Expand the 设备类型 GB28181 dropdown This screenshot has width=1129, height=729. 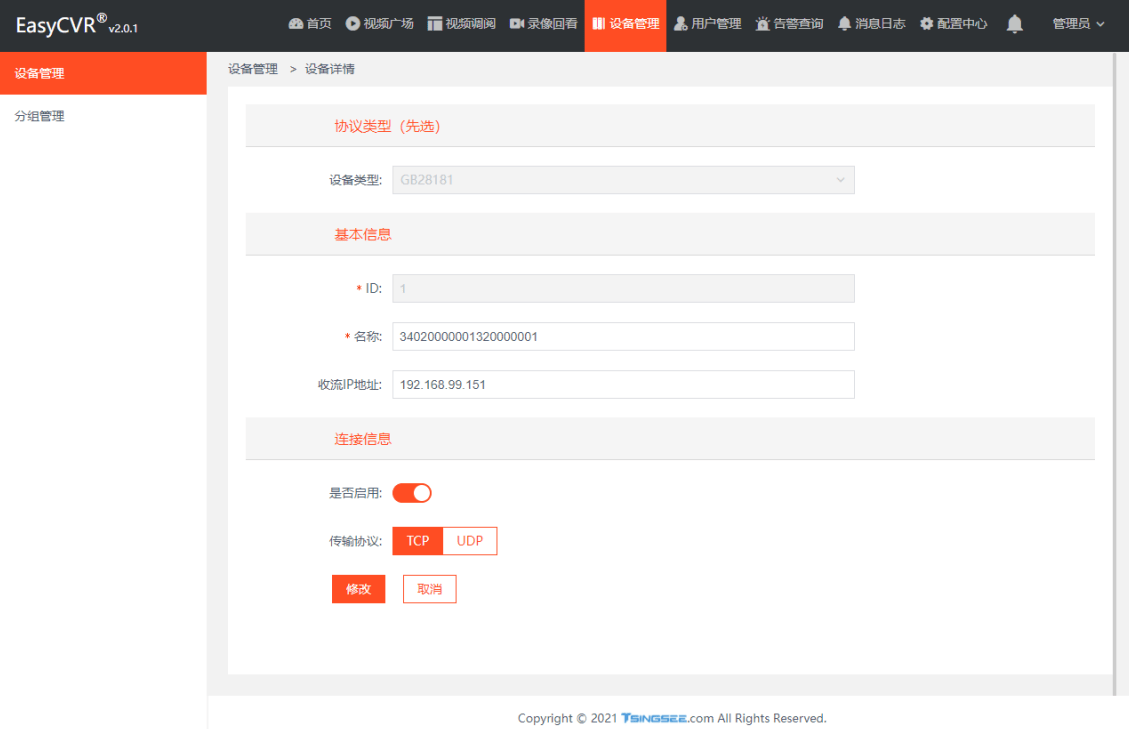point(623,180)
